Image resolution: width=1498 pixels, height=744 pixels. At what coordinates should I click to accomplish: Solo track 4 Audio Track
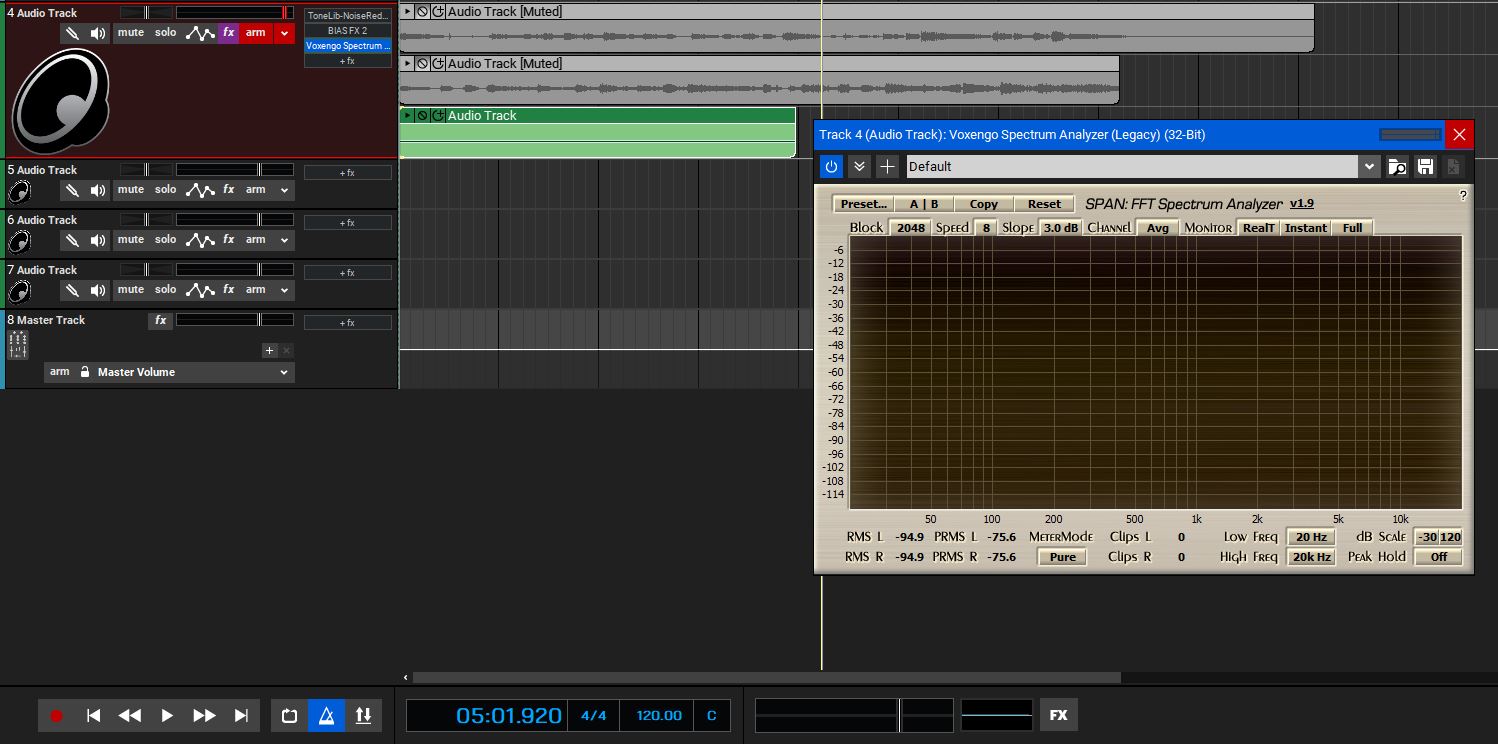[165, 33]
